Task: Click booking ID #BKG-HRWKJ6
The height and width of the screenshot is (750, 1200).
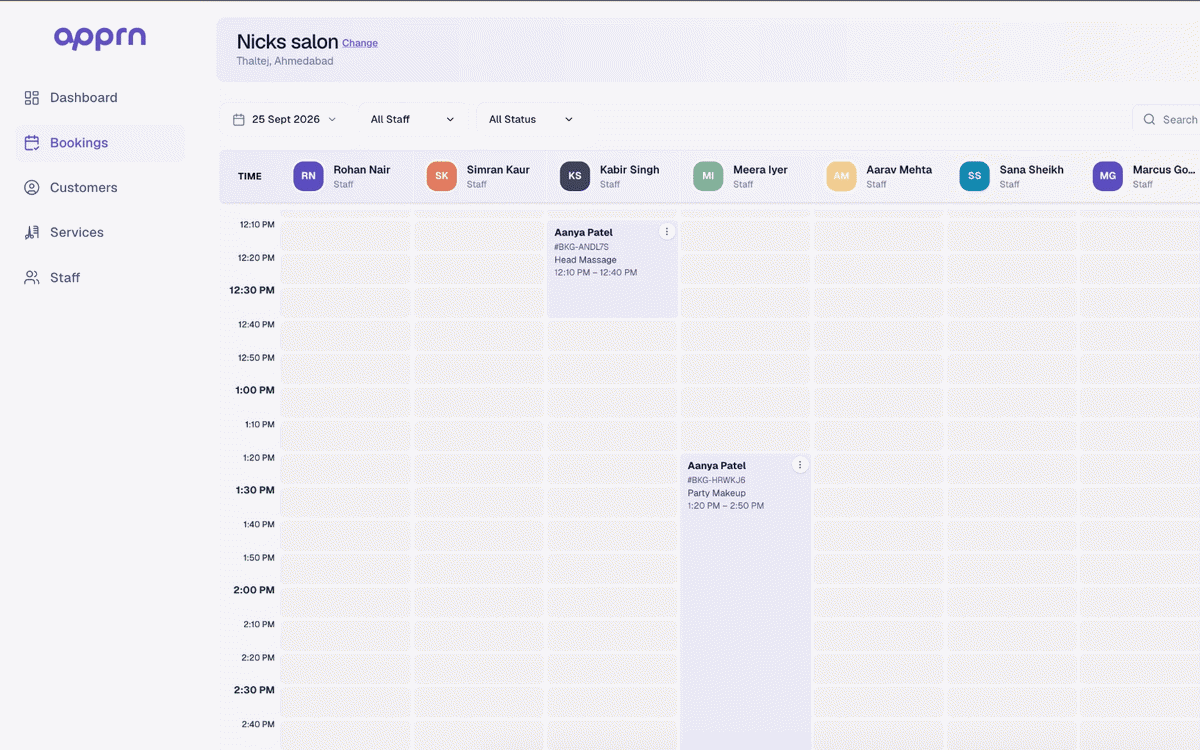Action: pos(716,480)
